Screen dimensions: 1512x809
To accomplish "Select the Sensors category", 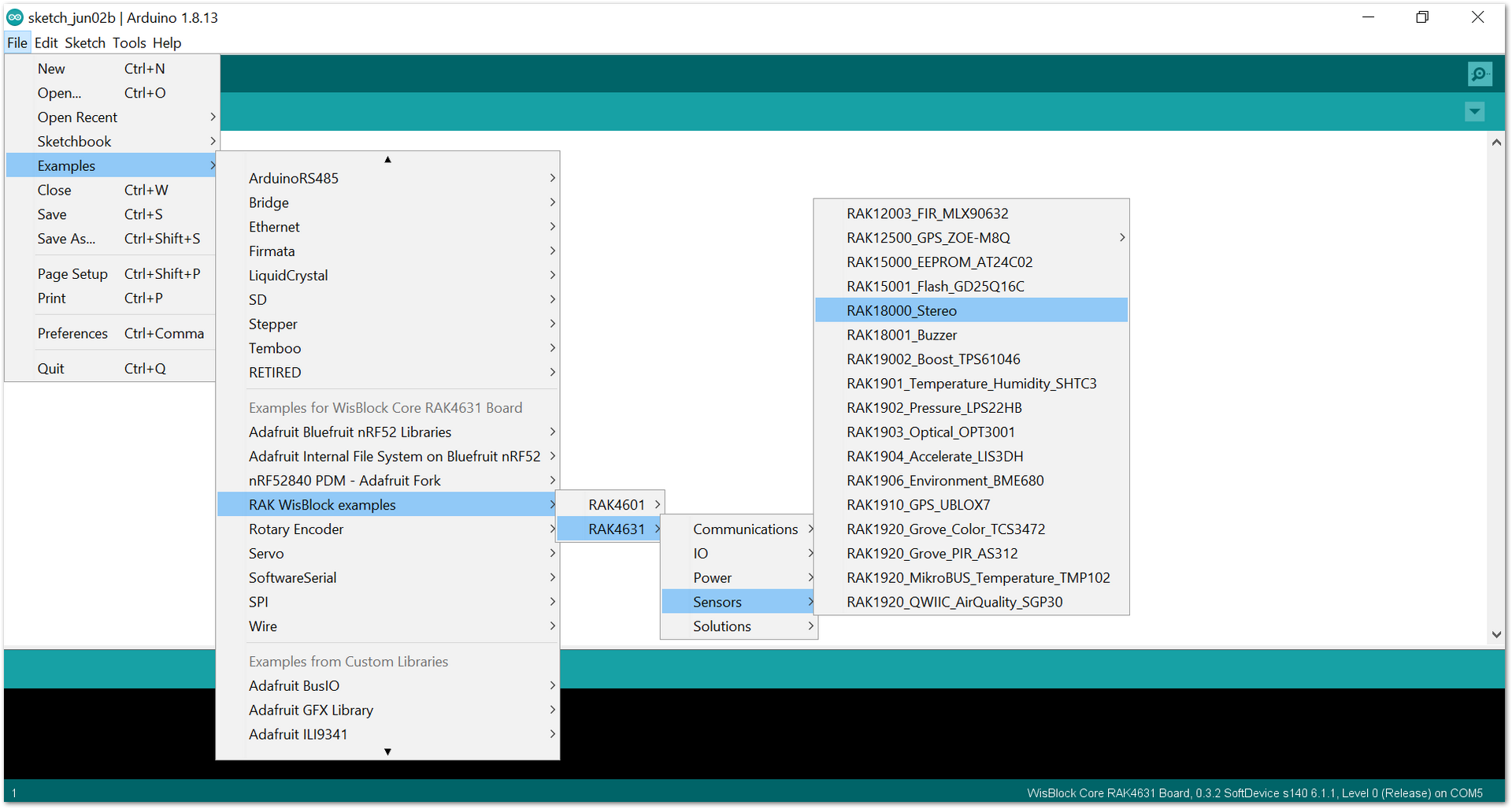I will coord(739,602).
